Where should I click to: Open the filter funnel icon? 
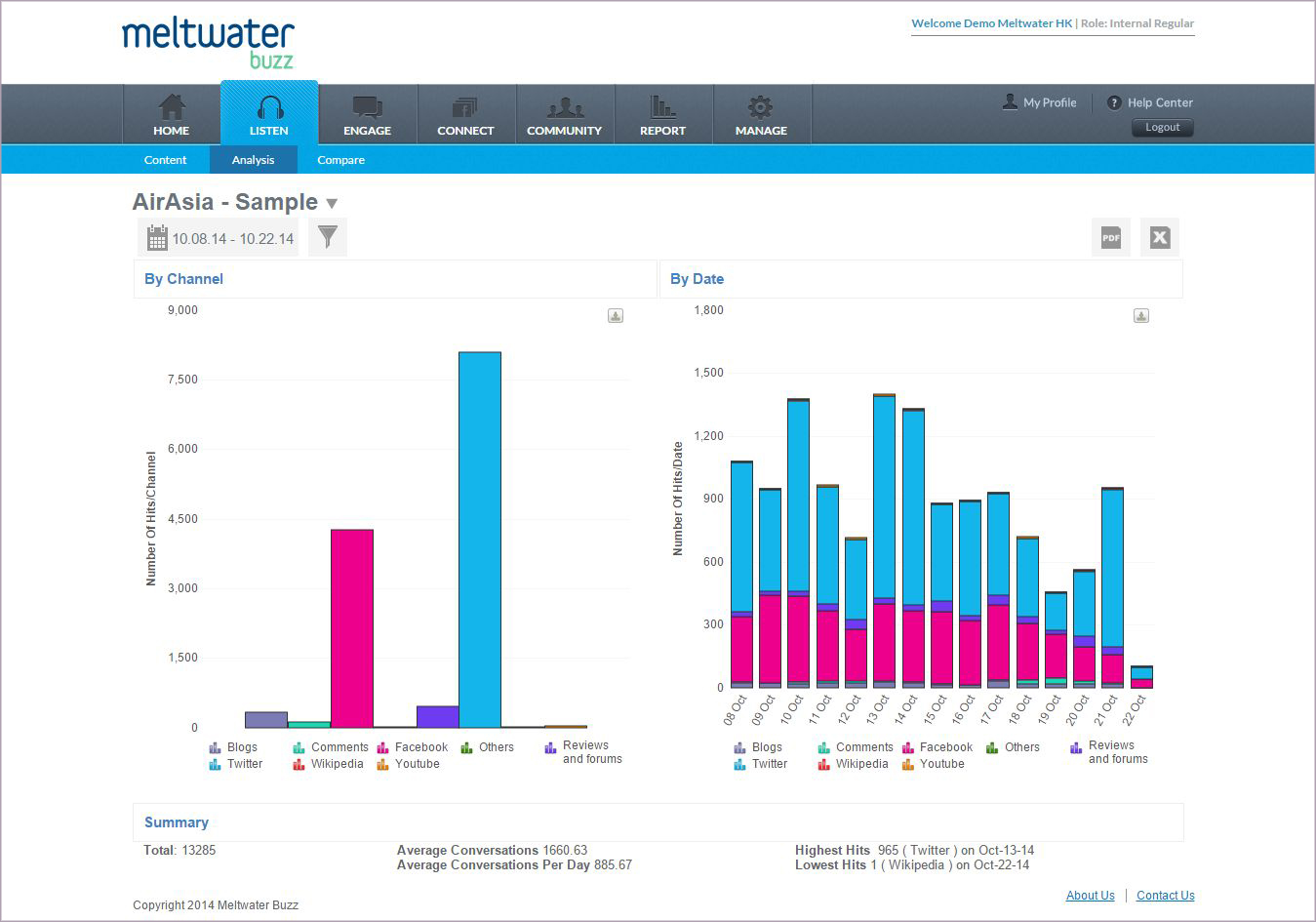coord(328,237)
